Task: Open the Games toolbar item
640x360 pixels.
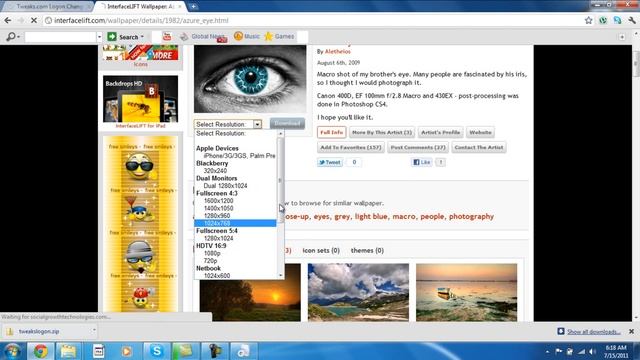Action: pyautogui.click(x=280, y=36)
